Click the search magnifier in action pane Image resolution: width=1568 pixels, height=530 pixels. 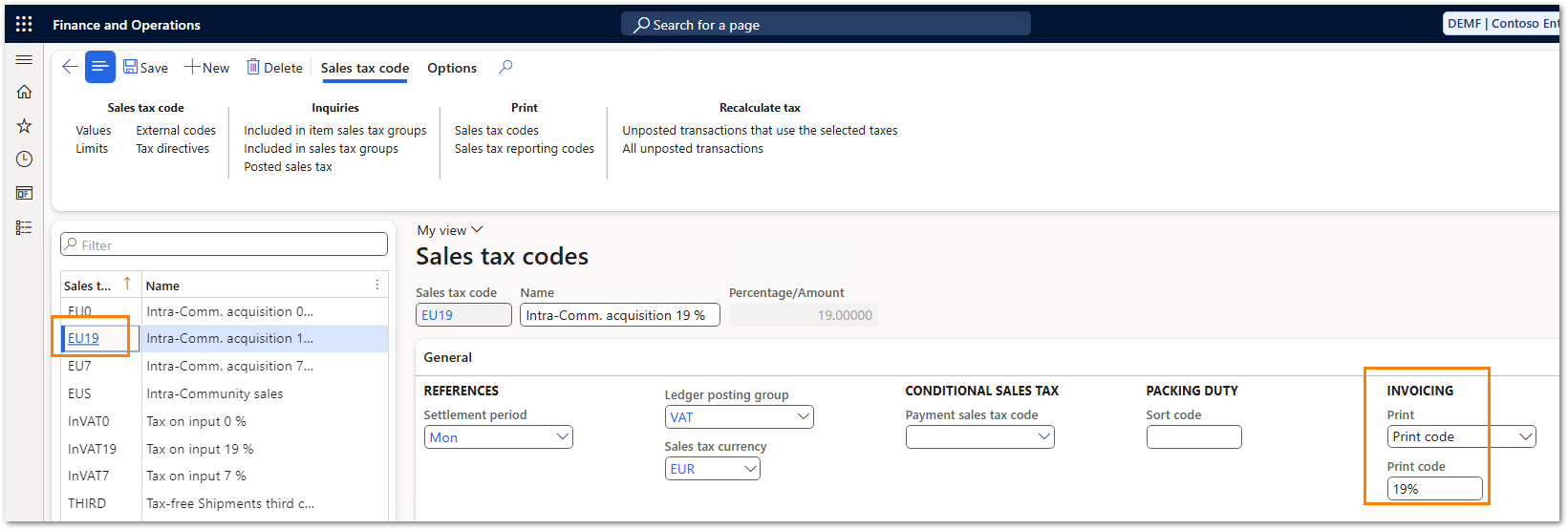(505, 67)
